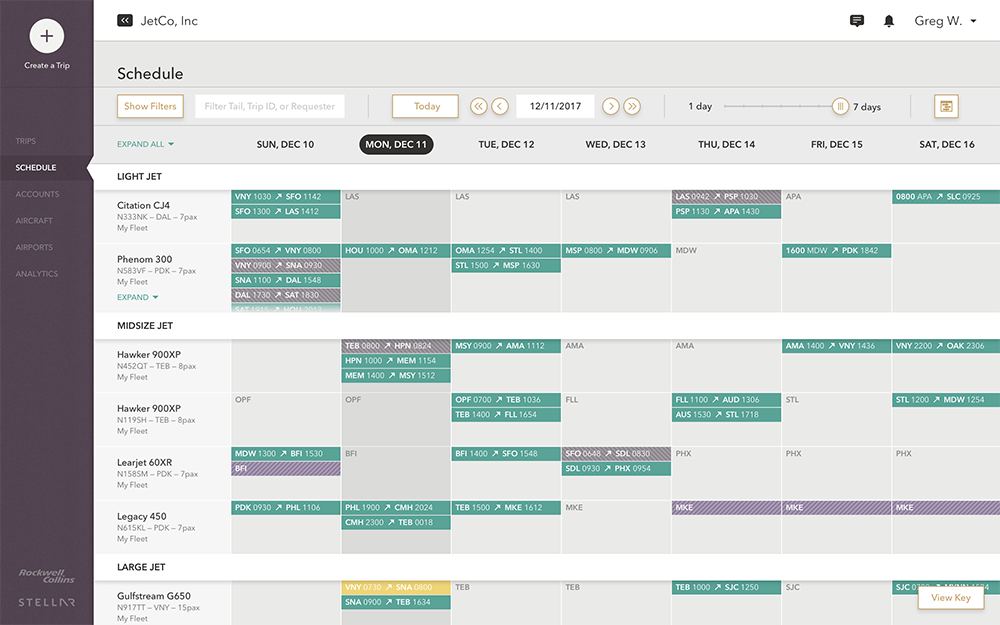This screenshot has width=1000, height=625.
Task: Click the Today button
Action: tap(425, 106)
